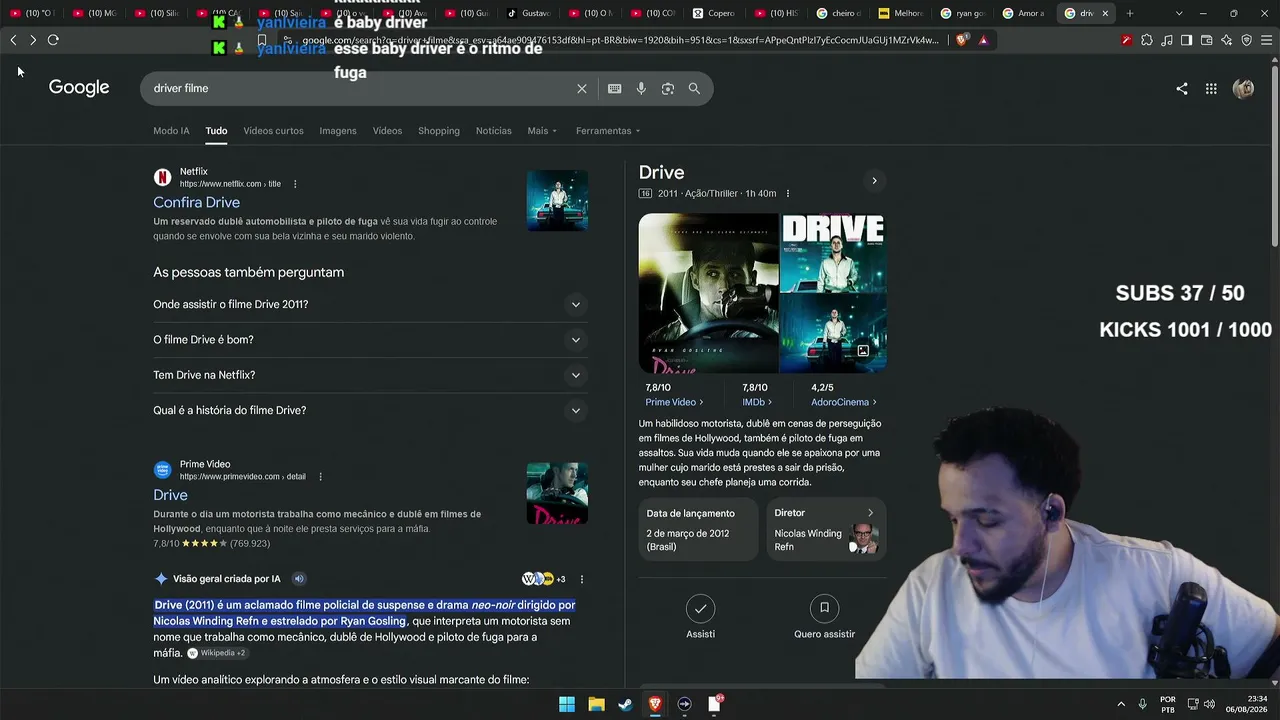Go to the Google logo homepage
This screenshot has height=720, width=1280.
(79, 88)
